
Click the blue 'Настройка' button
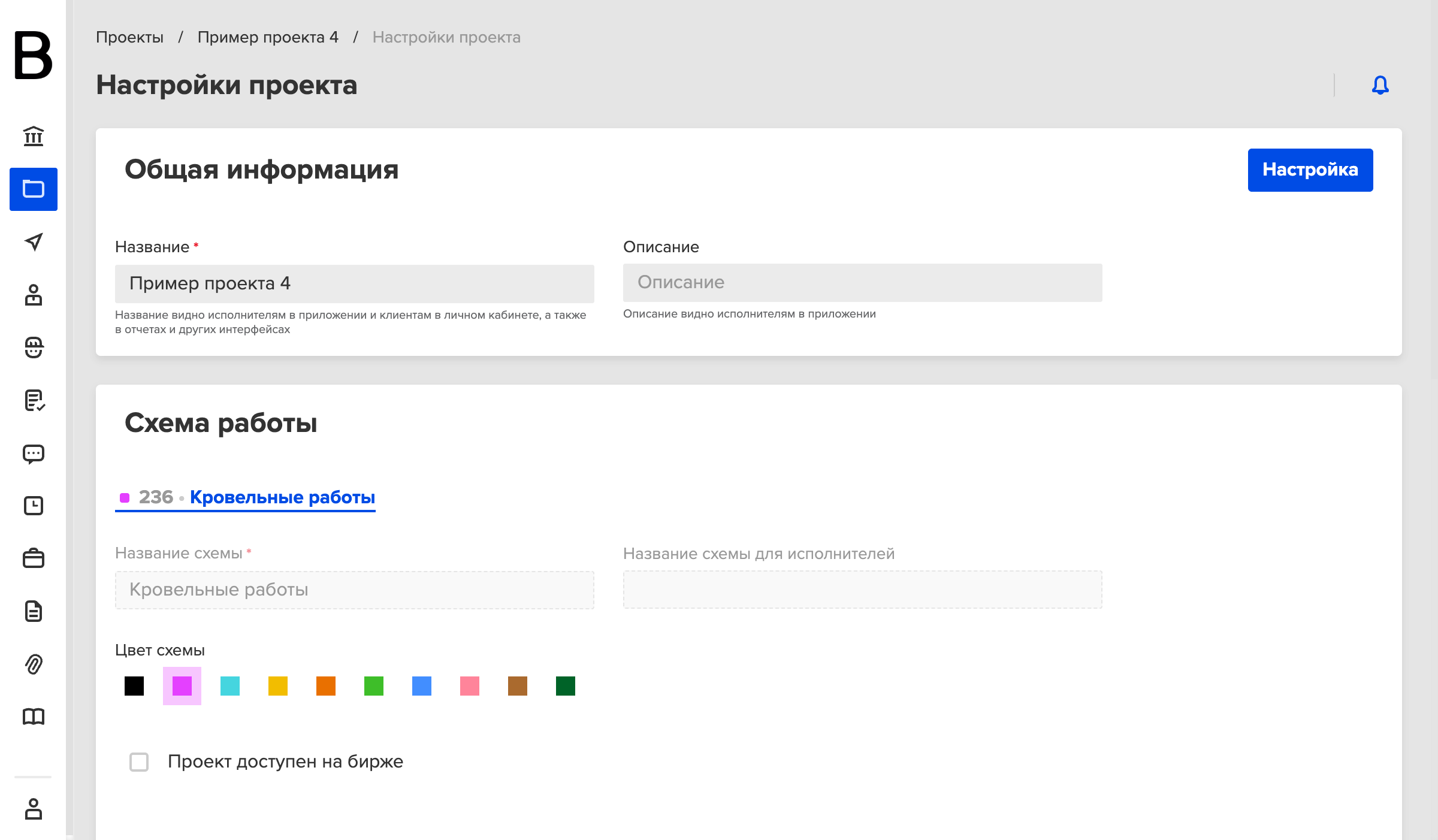tap(1310, 170)
